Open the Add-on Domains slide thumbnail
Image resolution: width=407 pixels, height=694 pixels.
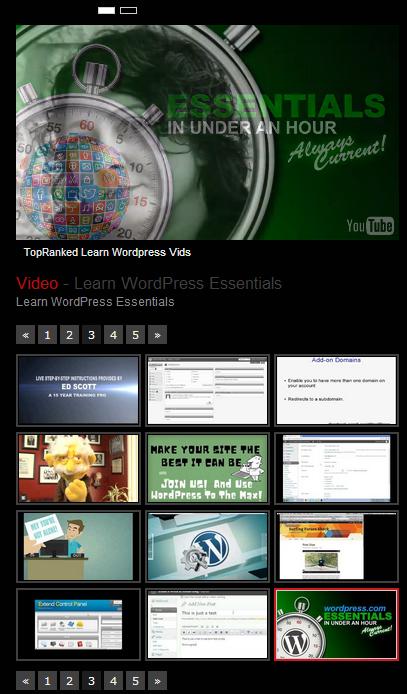click(336, 390)
